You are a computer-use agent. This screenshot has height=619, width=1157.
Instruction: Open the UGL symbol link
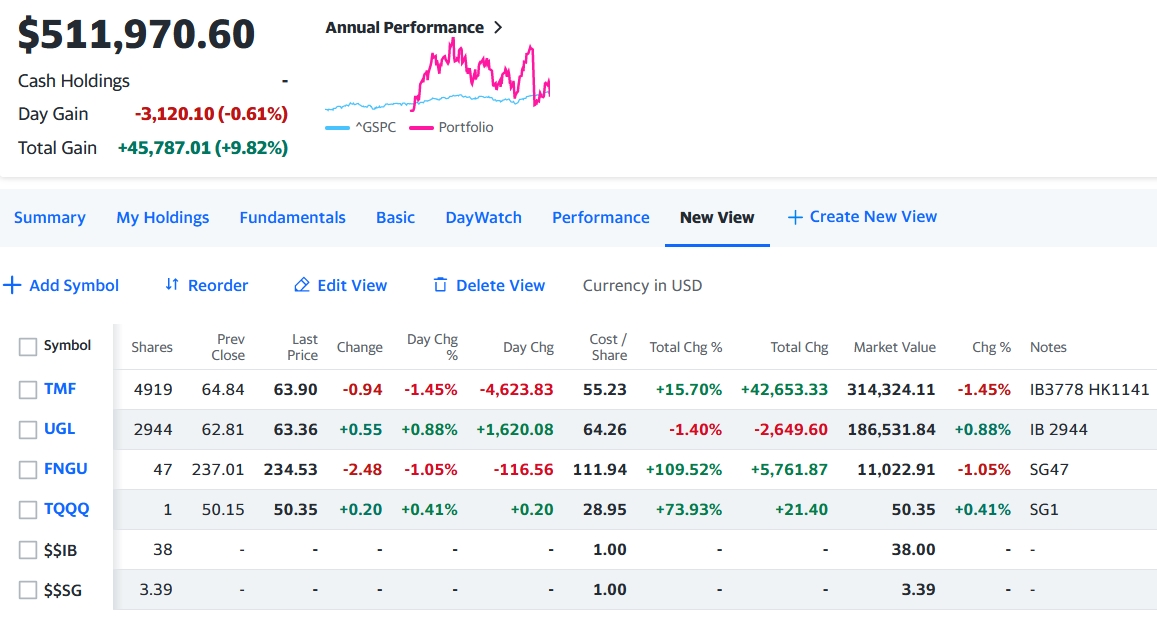(x=59, y=429)
